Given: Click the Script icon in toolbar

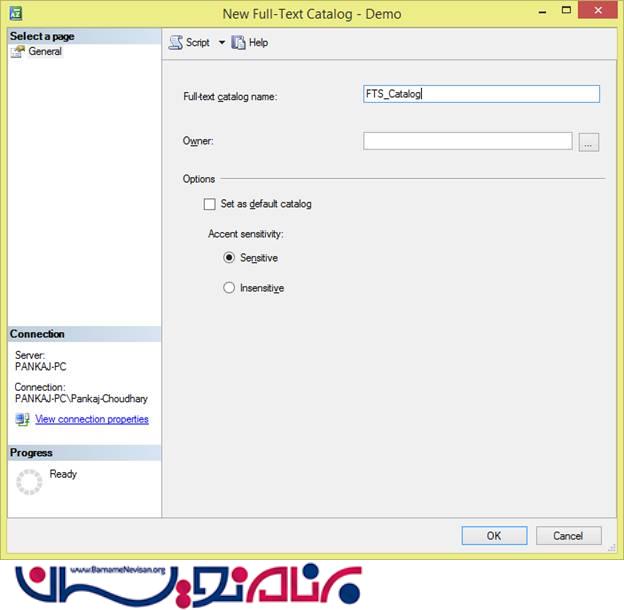Looking at the screenshot, I should click(x=176, y=43).
